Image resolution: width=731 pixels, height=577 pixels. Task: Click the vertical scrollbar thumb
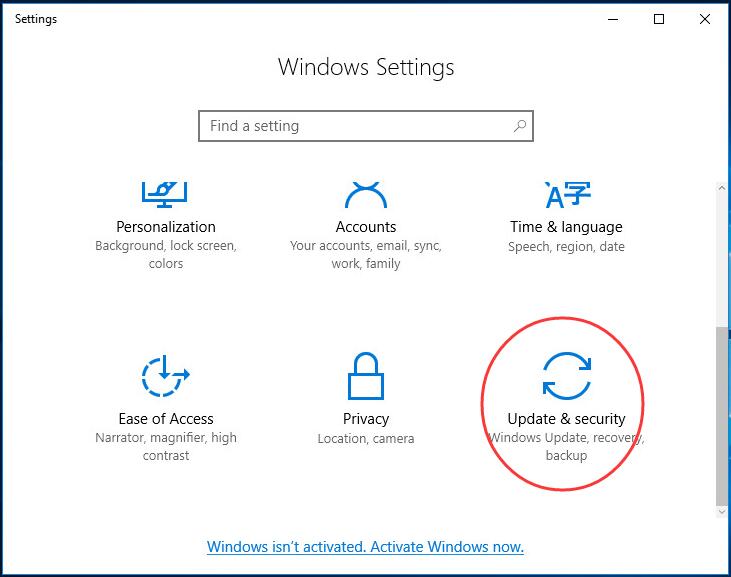tap(722, 416)
